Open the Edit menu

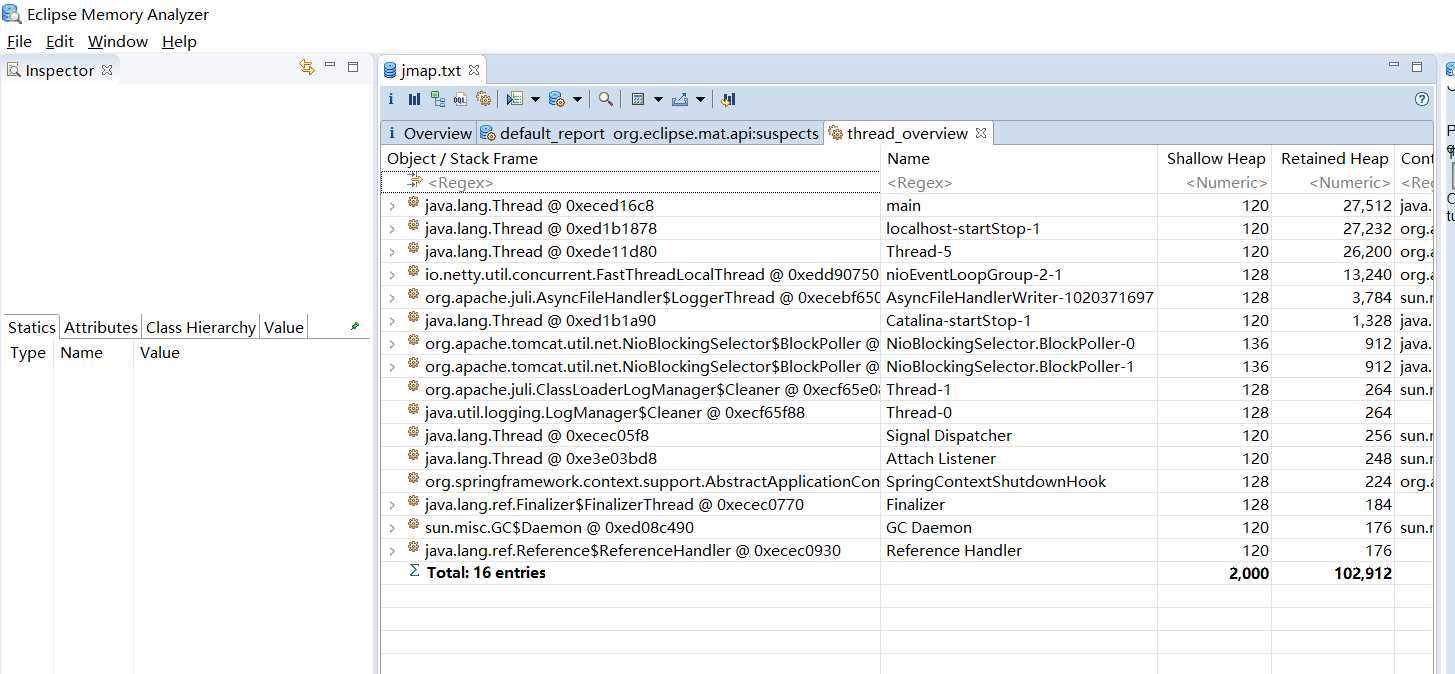[x=60, y=41]
